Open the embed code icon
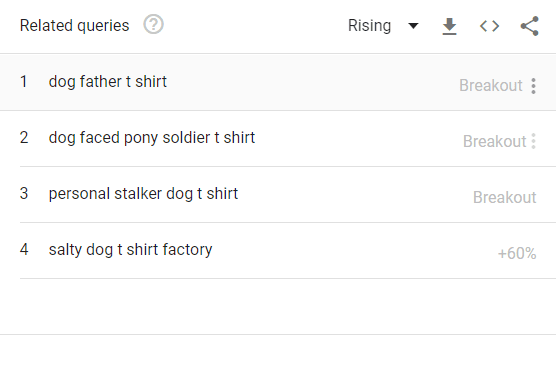 pos(489,26)
